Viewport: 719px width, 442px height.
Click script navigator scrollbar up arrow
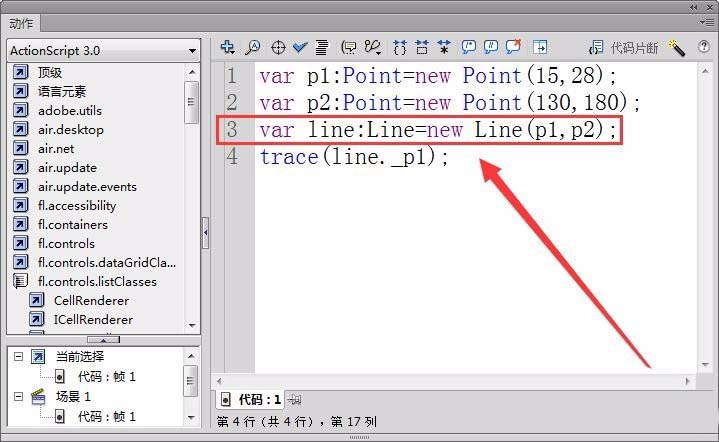(x=191, y=356)
